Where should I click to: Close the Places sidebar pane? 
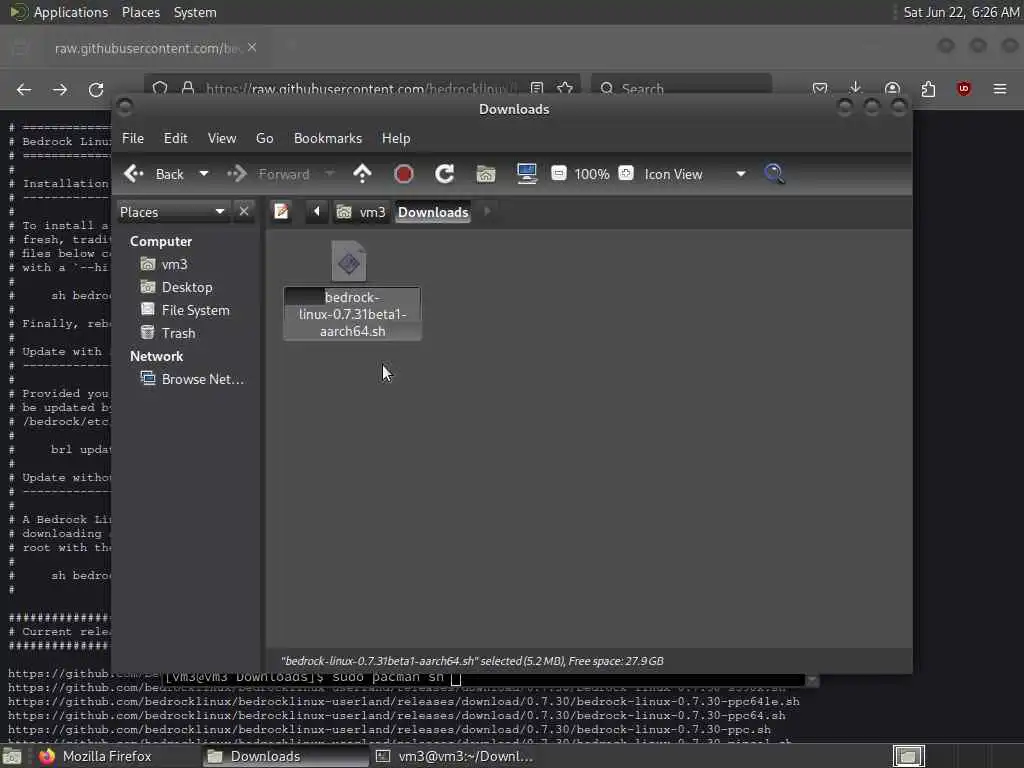click(x=244, y=212)
